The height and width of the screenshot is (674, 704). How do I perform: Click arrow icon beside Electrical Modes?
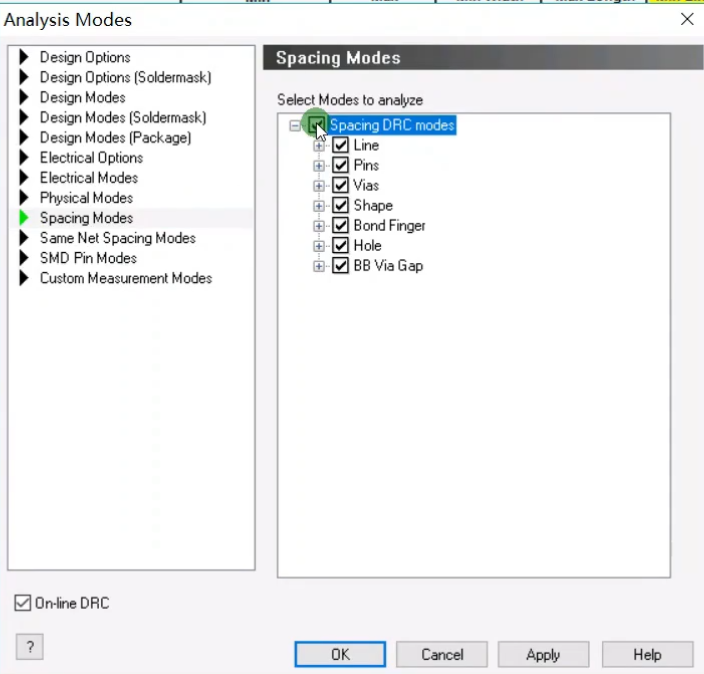[24, 178]
